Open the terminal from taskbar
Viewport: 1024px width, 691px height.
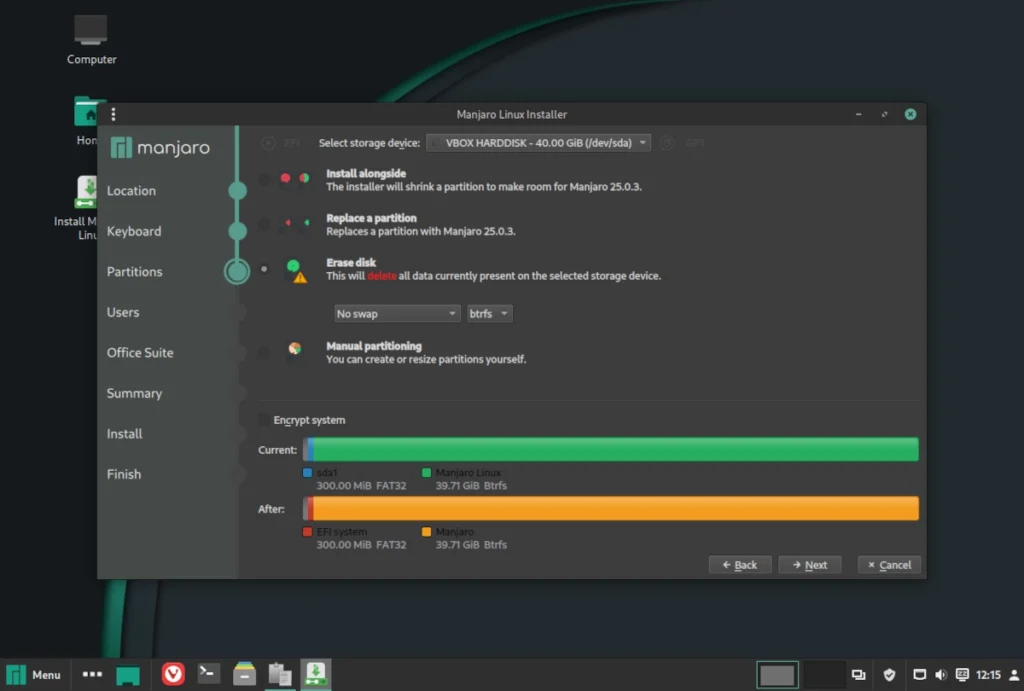pyautogui.click(x=208, y=673)
